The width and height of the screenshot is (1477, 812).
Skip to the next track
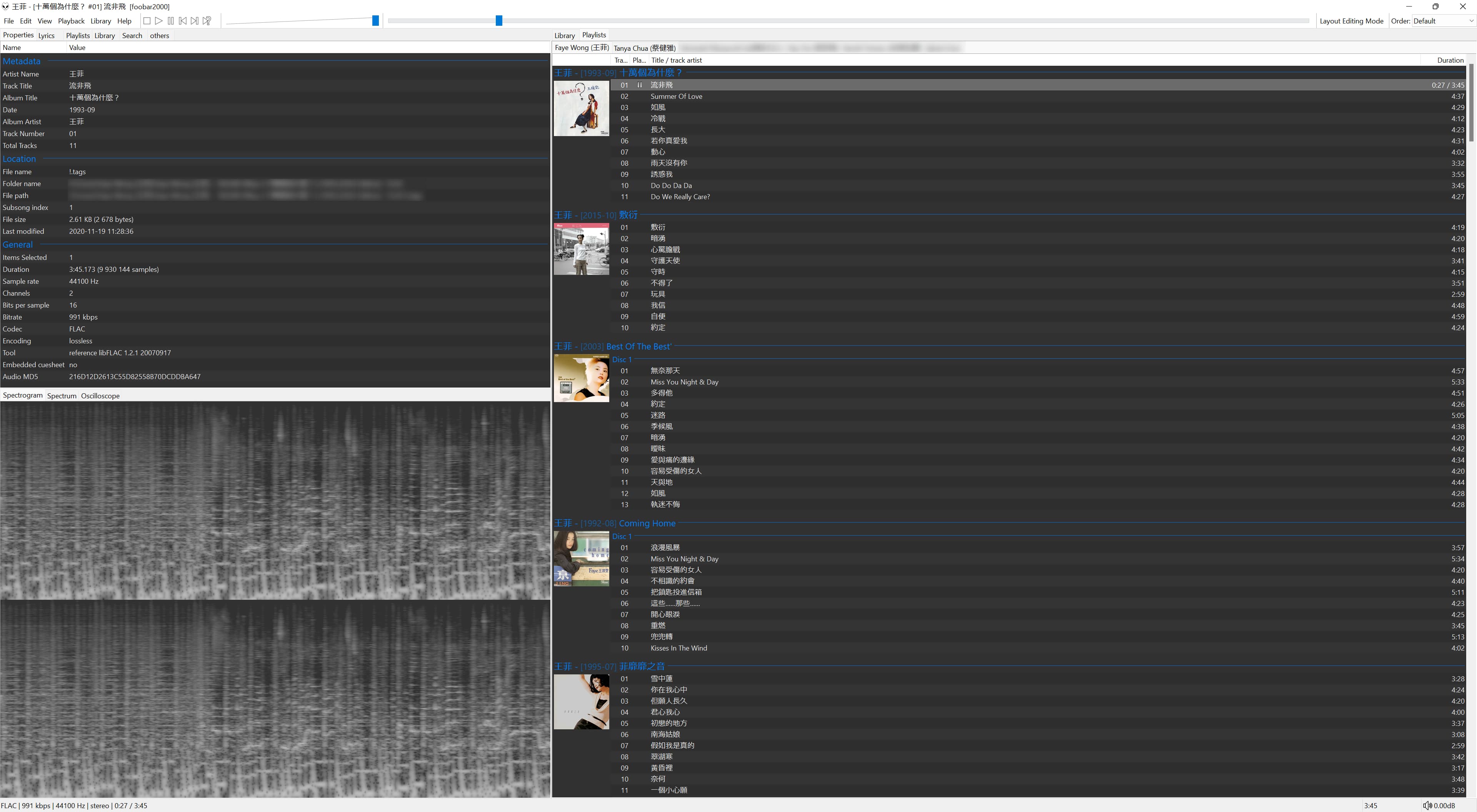click(195, 21)
